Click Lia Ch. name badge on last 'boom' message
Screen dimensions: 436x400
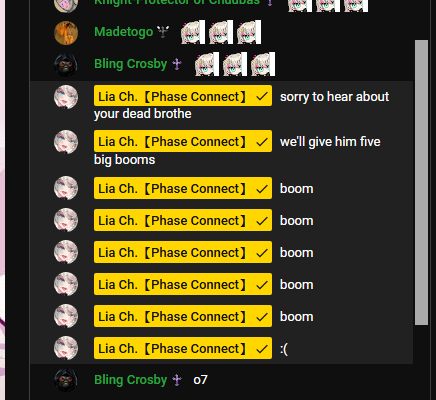point(183,316)
